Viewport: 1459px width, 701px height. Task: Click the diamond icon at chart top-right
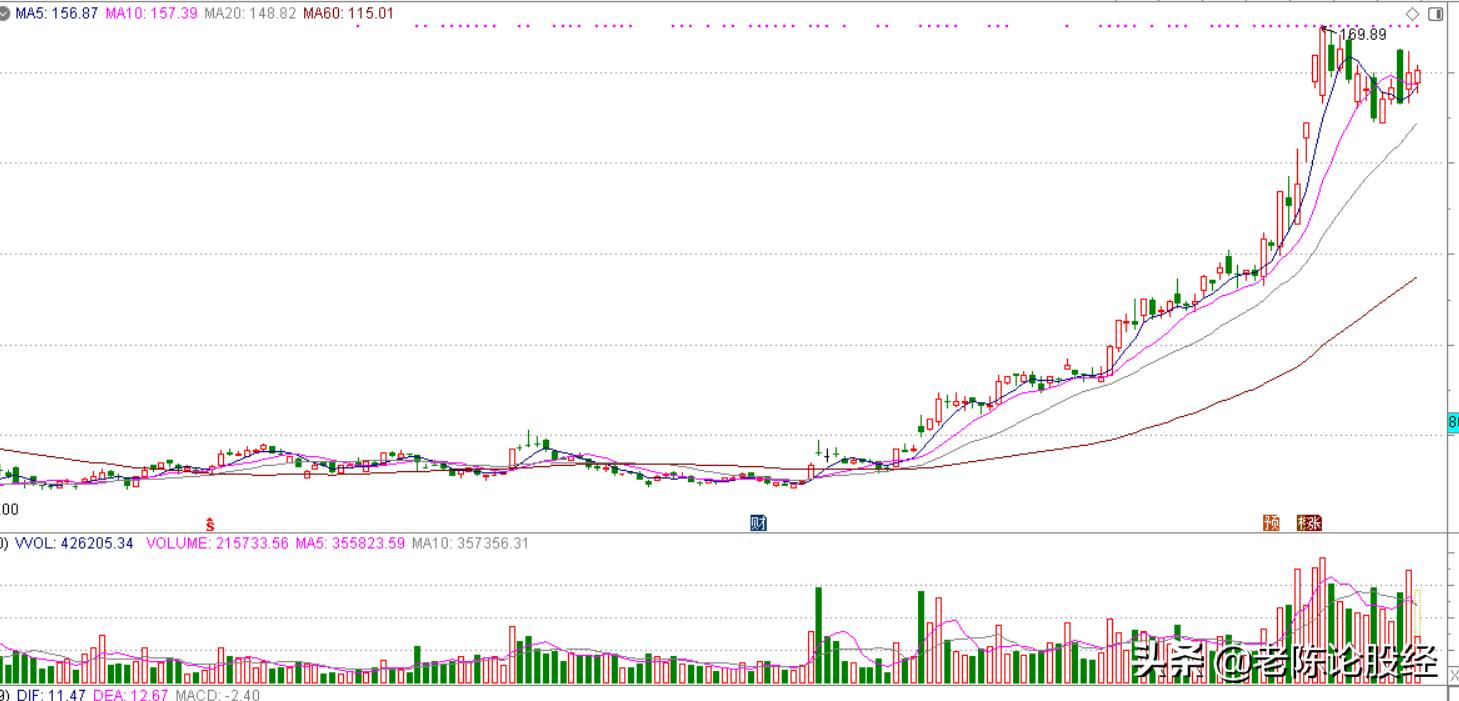coord(1412,14)
